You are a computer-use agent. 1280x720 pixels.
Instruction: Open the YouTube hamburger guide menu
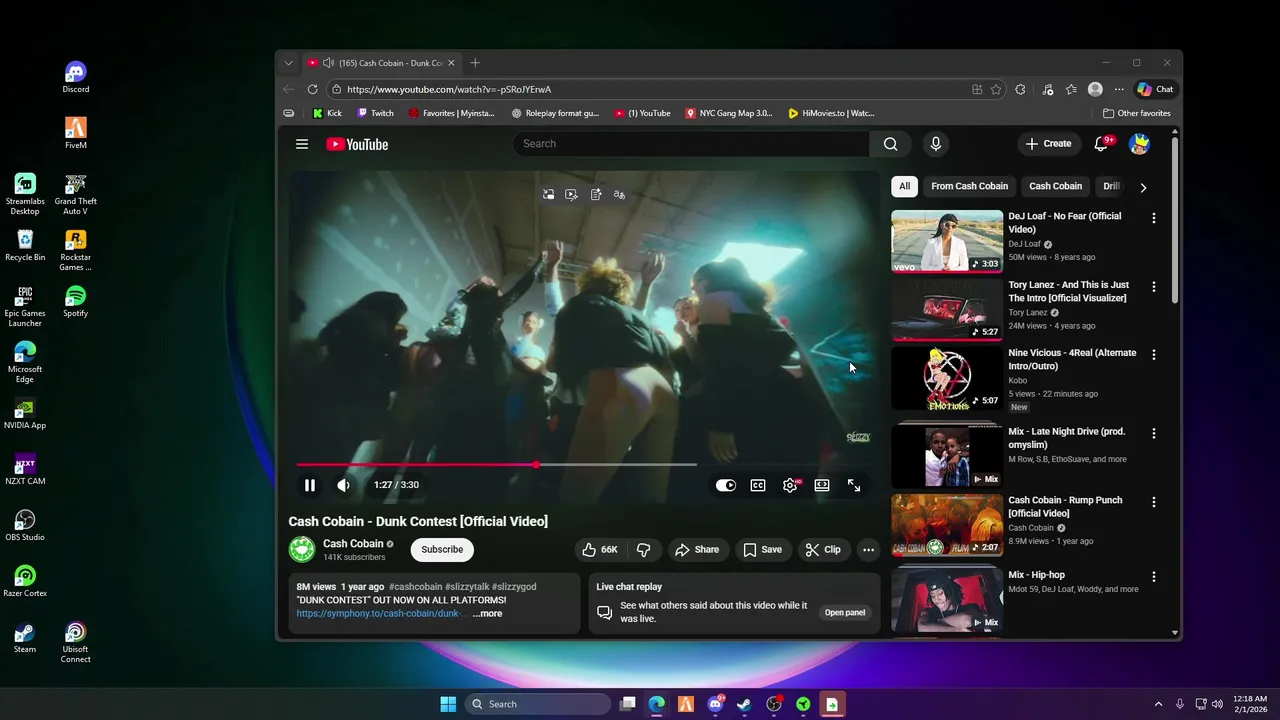[301, 144]
